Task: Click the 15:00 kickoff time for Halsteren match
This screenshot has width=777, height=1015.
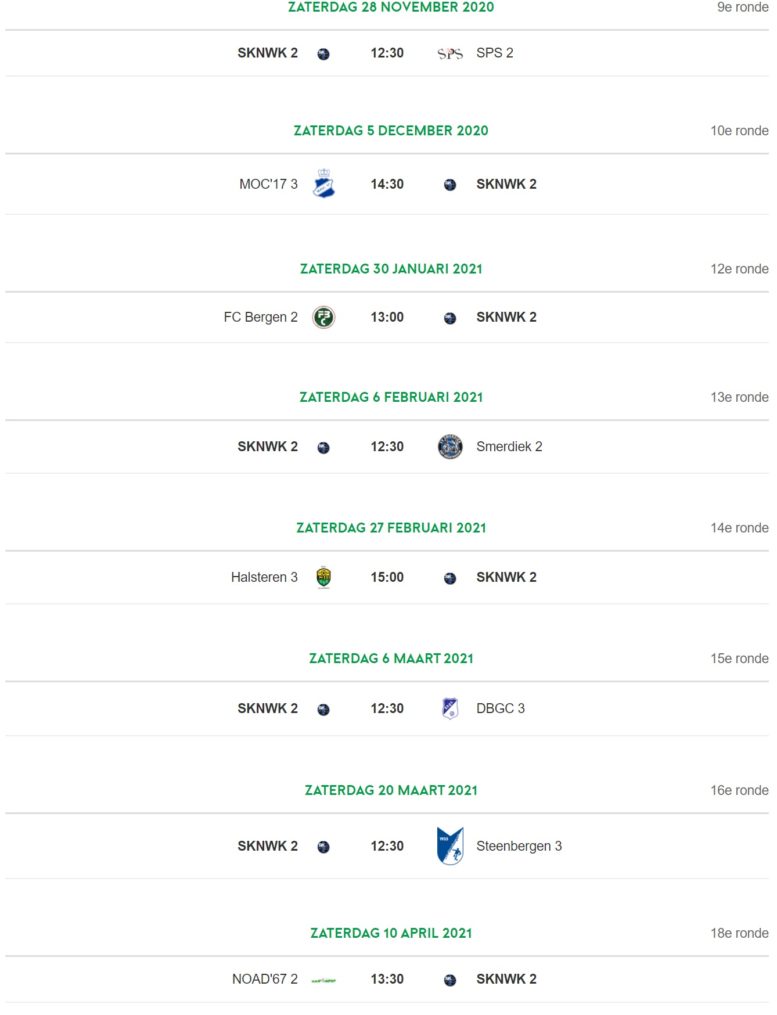Action: [387, 577]
